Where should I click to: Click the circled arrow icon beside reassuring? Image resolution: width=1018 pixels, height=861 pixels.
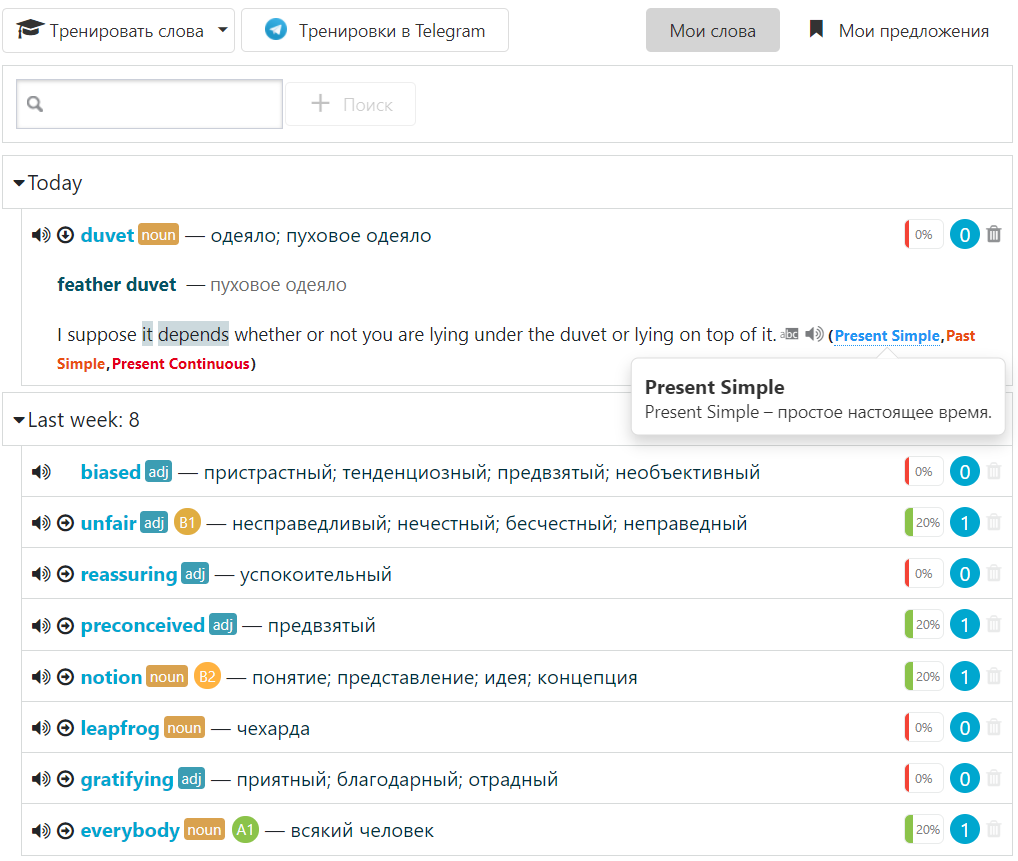click(x=66, y=573)
